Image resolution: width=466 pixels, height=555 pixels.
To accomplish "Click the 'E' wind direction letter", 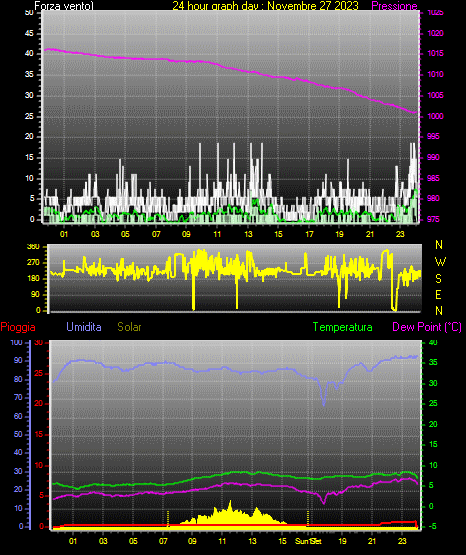I will (x=438, y=294).
